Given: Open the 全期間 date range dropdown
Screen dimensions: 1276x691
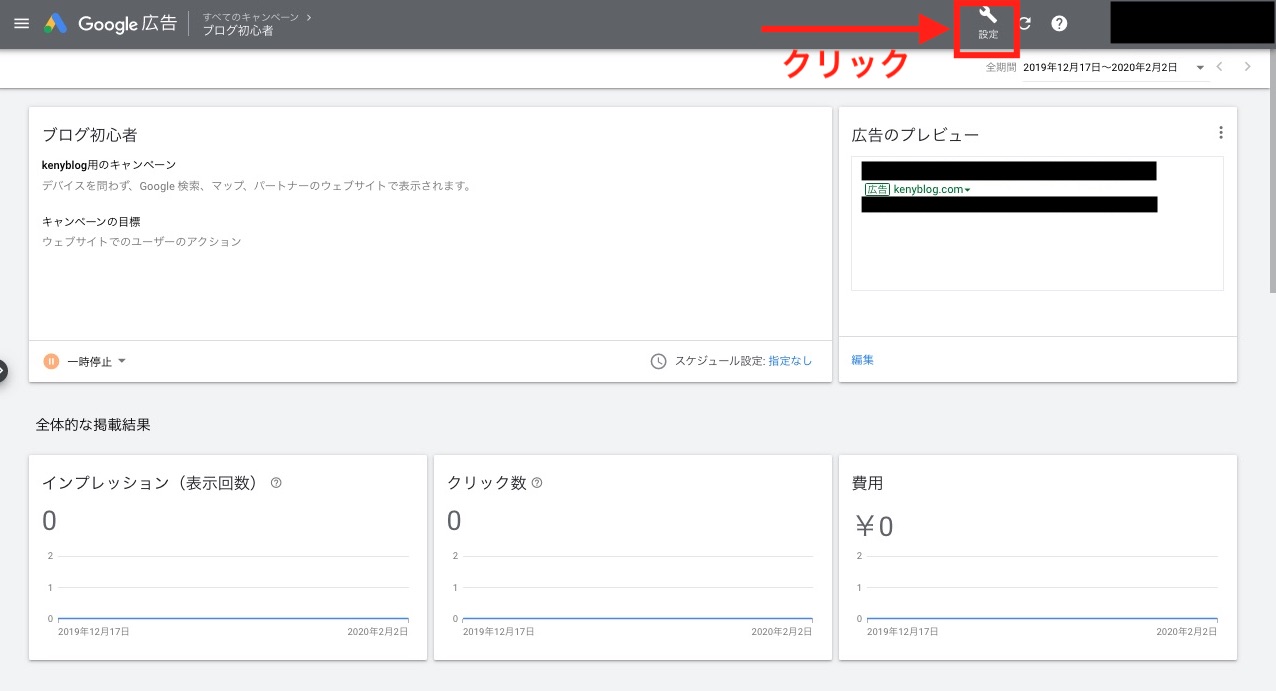Looking at the screenshot, I should [1199, 67].
